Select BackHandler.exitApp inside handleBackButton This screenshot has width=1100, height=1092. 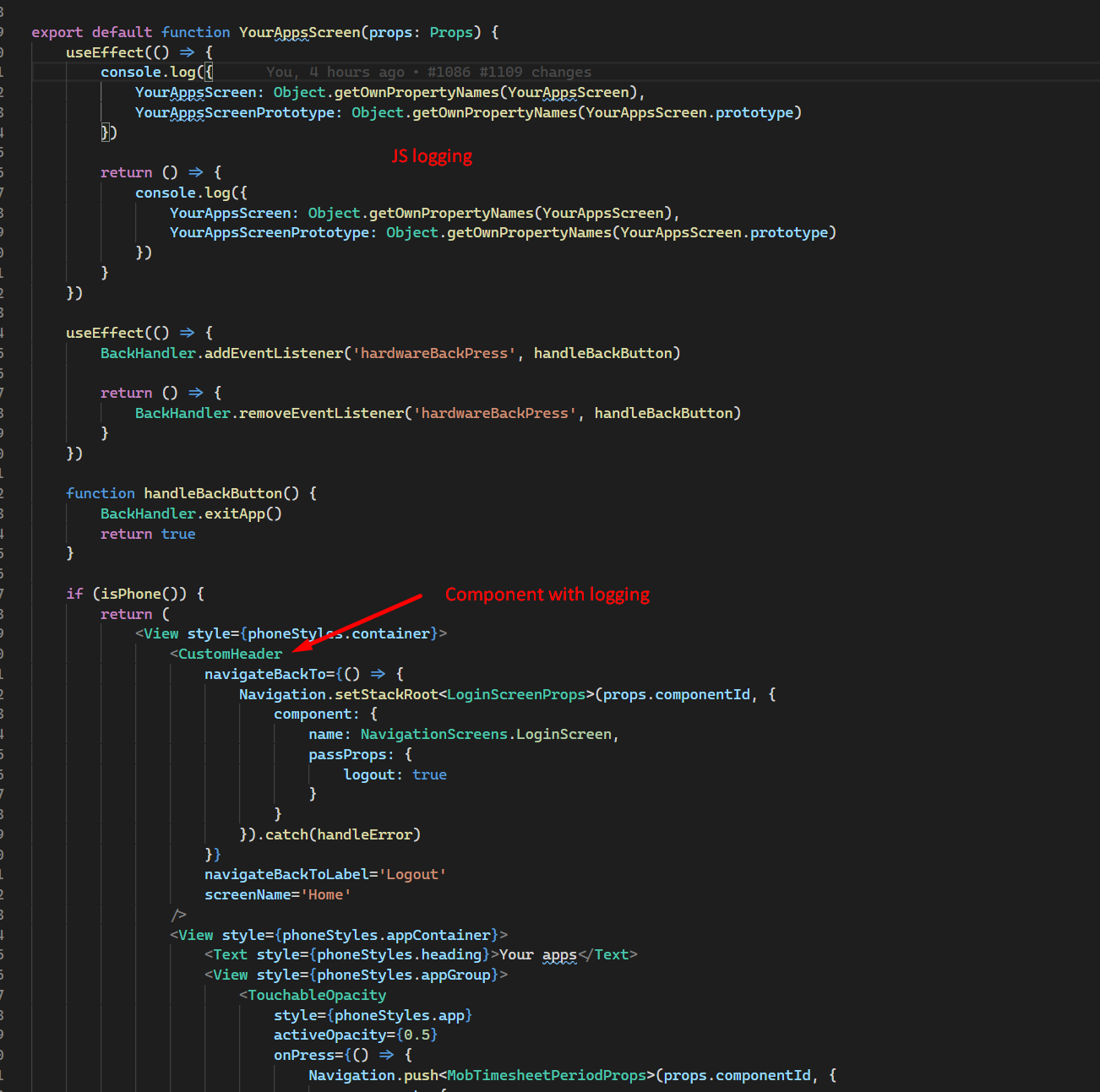coord(191,513)
